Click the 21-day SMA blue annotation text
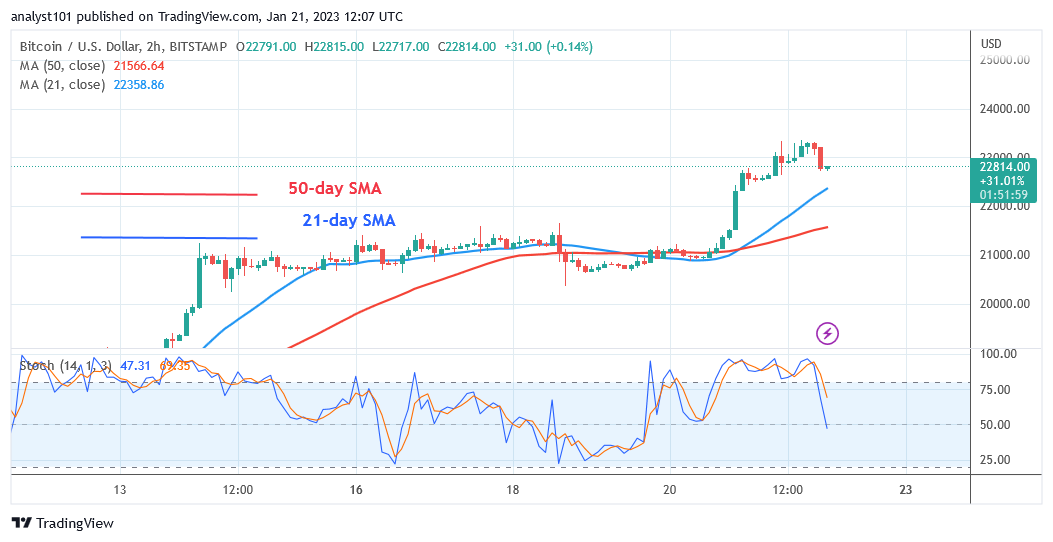Image resolution: width=1053 pixels, height=542 pixels. pyautogui.click(x=349, y=220)
